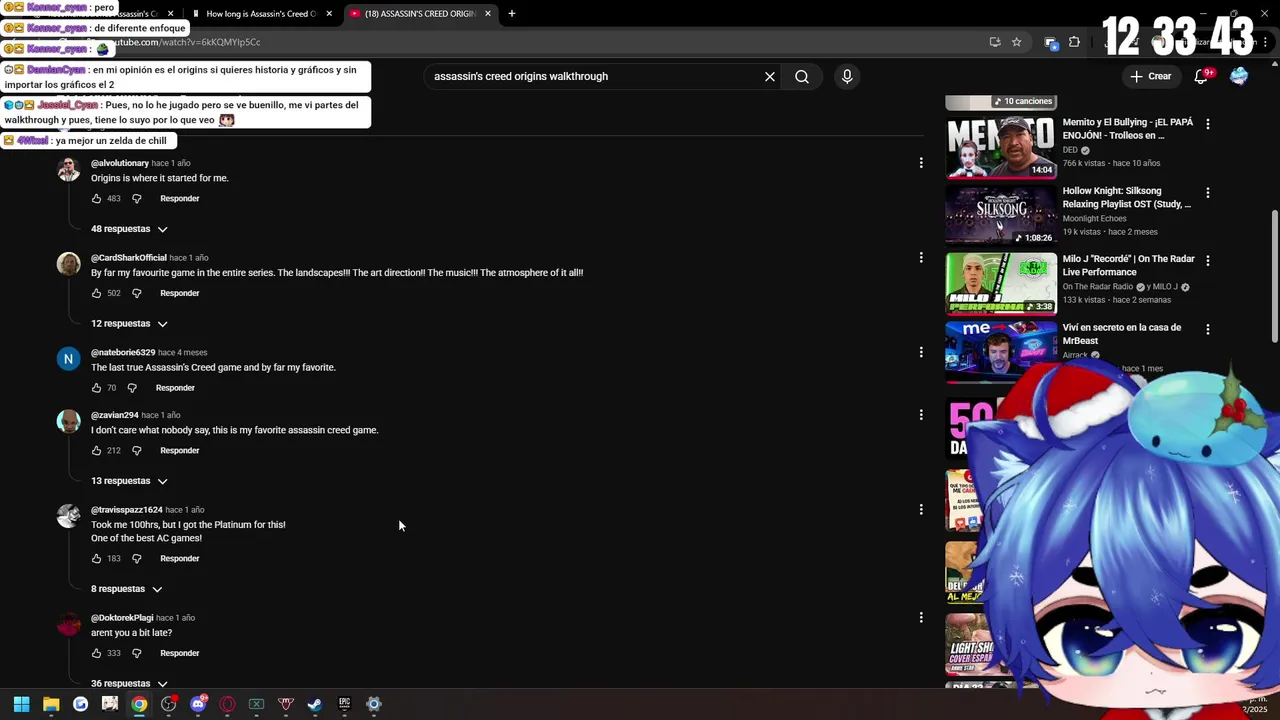Reply to @DoktorekPlagi via Responder

pos(180,654)
